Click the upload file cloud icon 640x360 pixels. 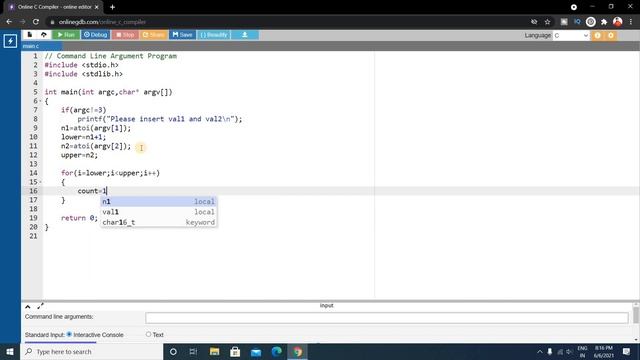click(x=44, y=35)
